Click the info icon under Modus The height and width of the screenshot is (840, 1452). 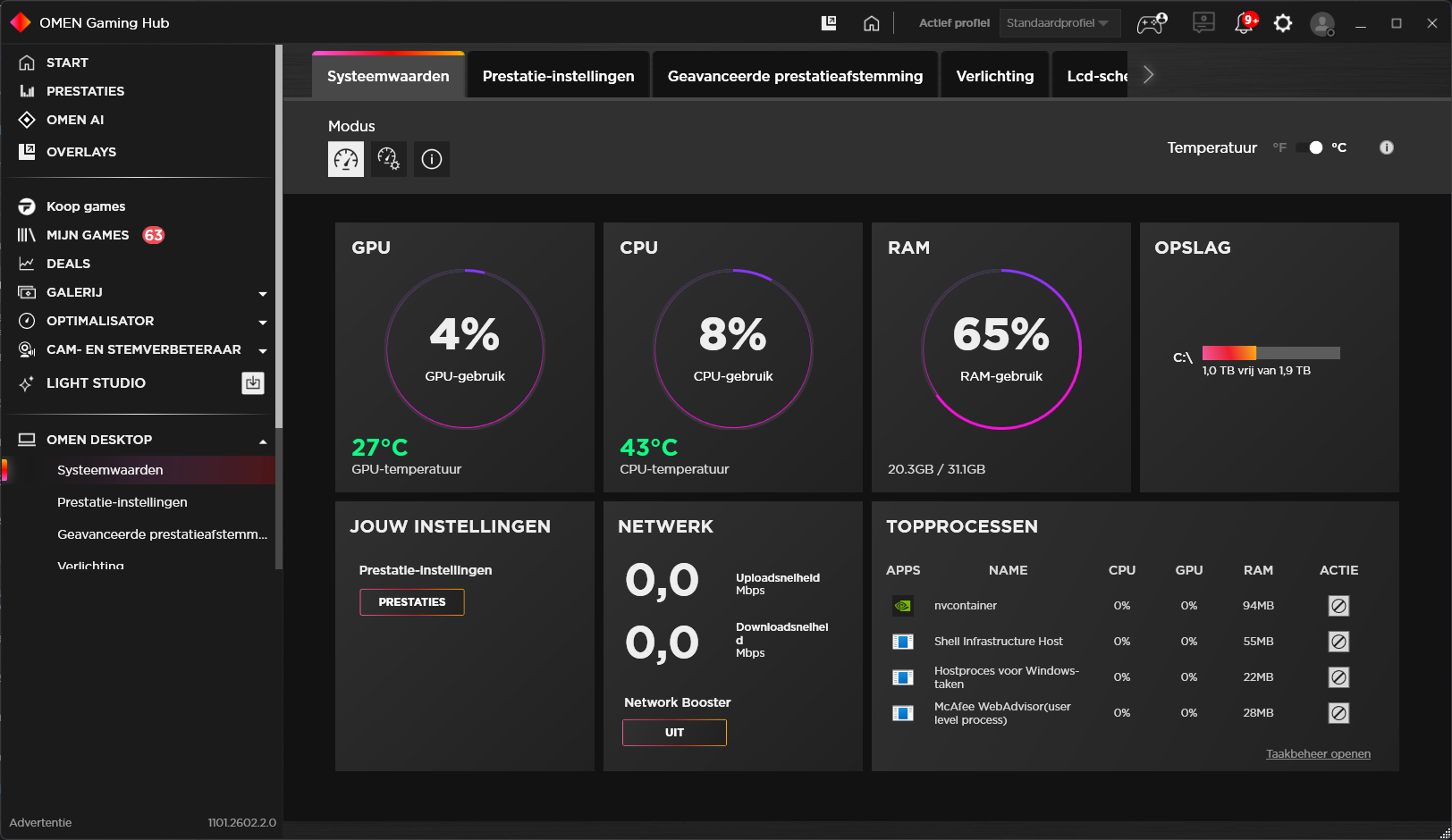(x=432, y=159)
